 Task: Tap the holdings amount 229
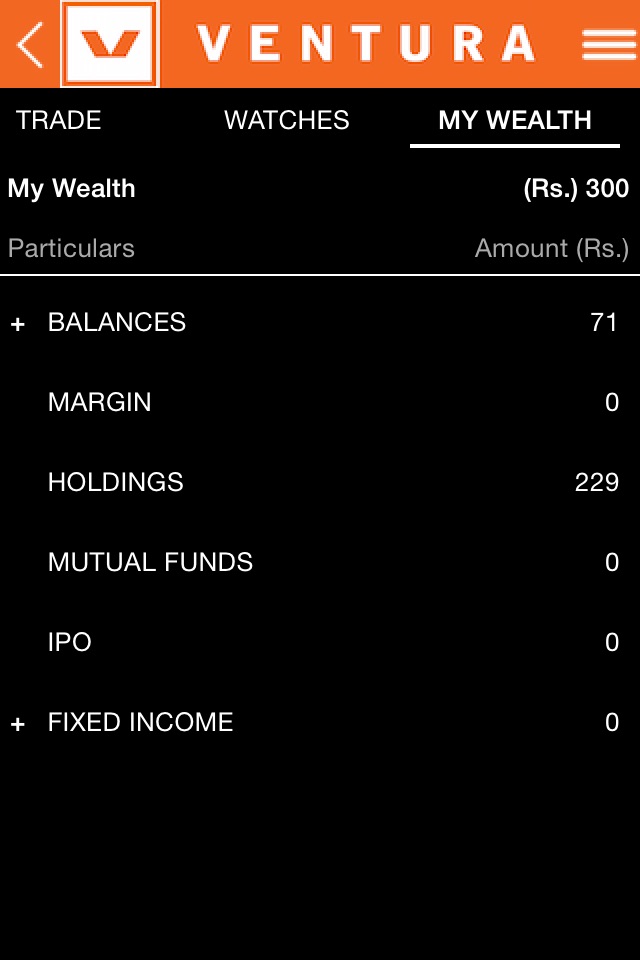pos(597,482)
